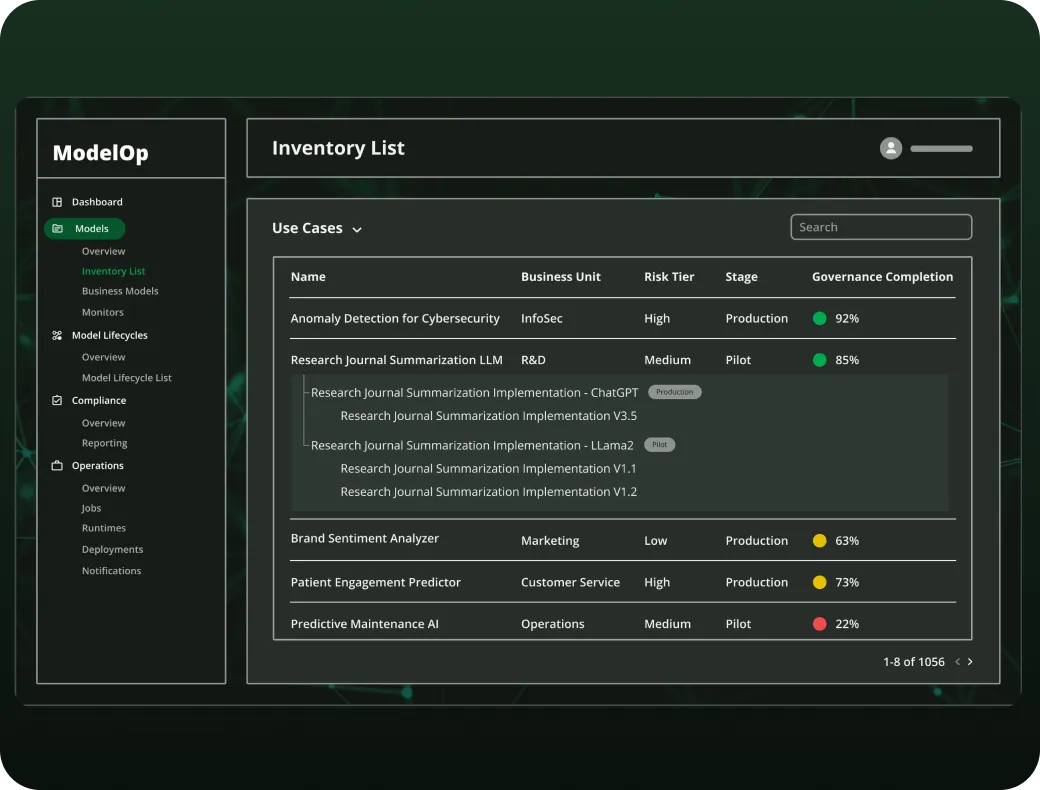Click the Pilot badge on the LLama2 implementation
Screen dimensions: 1040x790
pos(659,444)
